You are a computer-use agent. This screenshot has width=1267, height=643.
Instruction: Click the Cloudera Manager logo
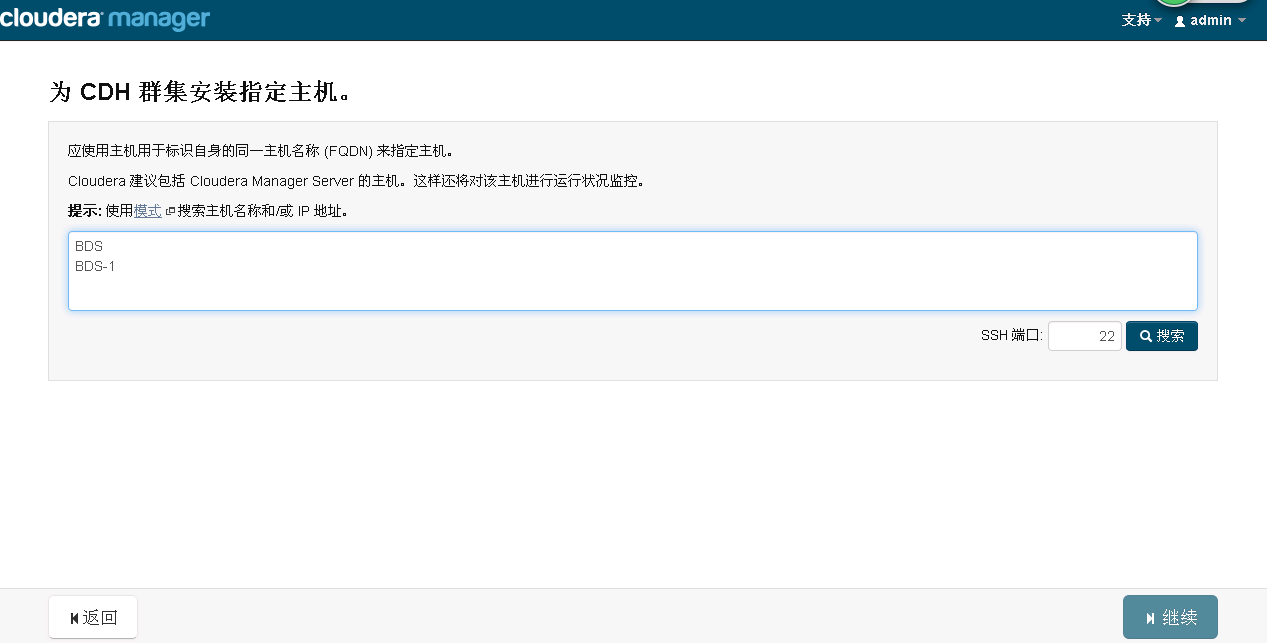tap(105, 18)
